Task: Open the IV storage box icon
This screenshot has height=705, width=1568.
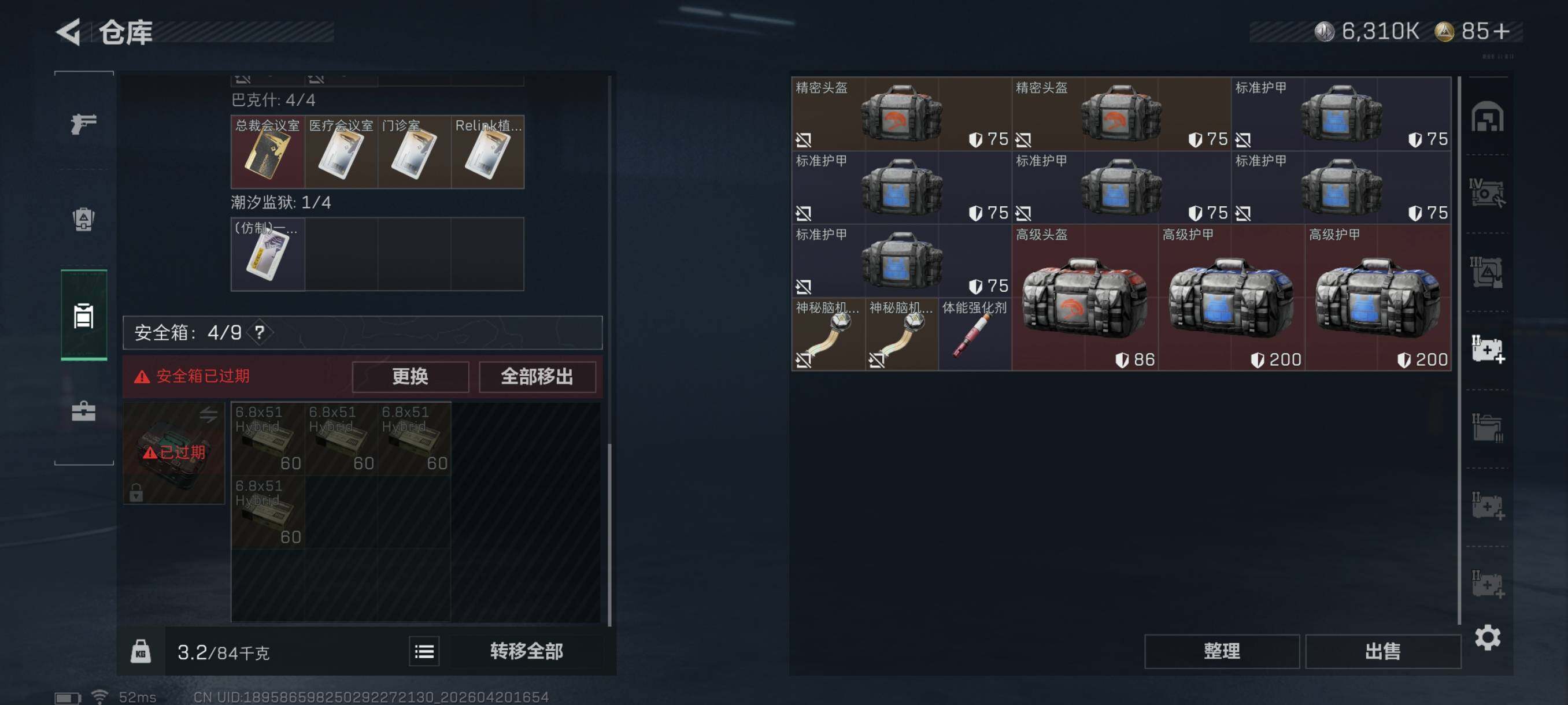Action: (x=1487, y=193)
